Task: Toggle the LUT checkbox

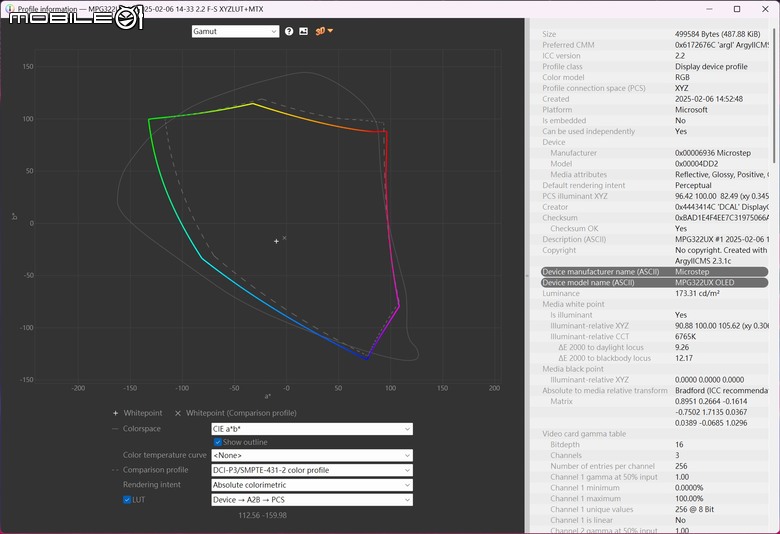Action: tap(127, 500)
